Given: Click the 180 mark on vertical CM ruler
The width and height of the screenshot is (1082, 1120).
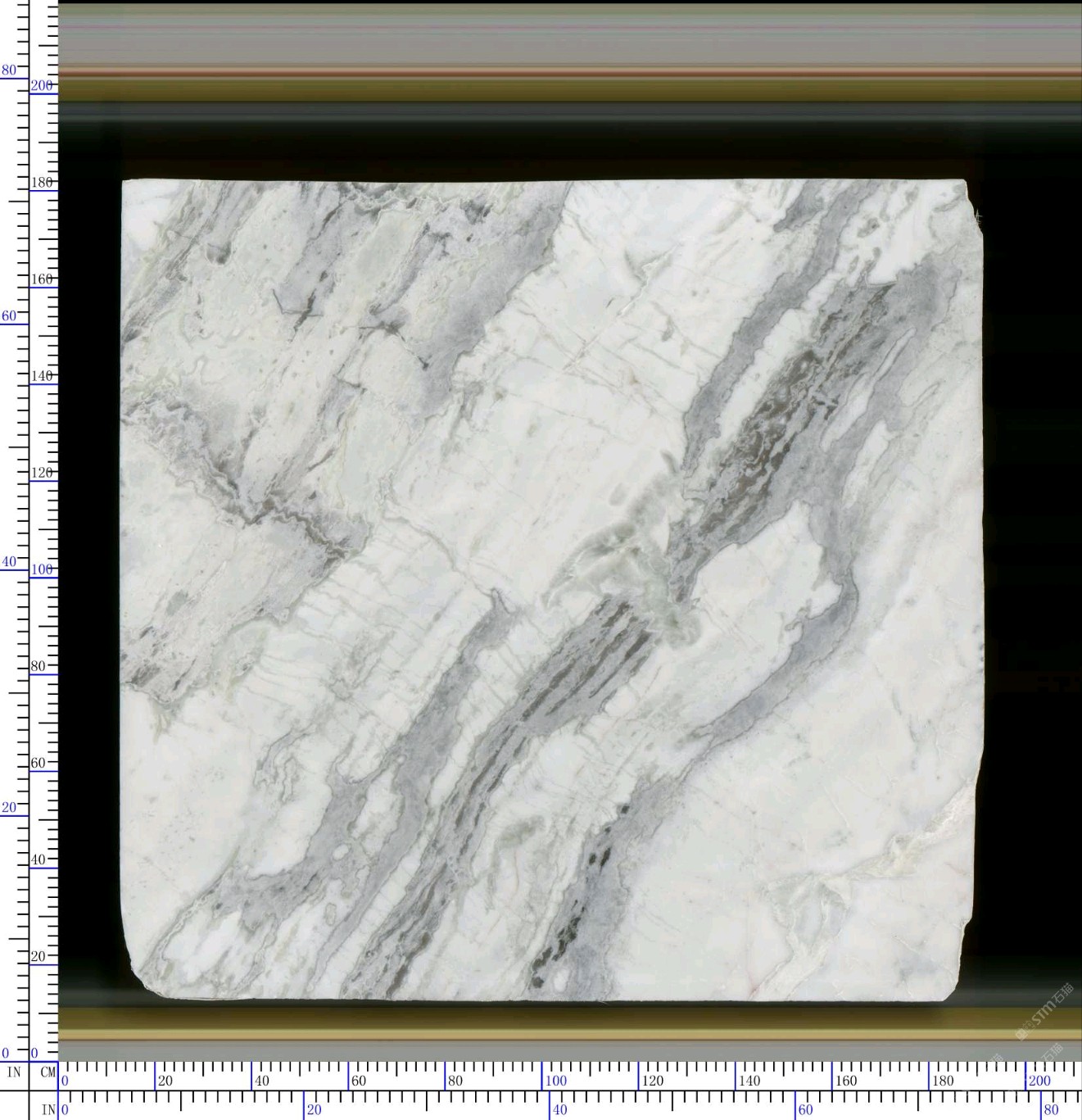Looking at the screenshot, I should coord(42,183).
